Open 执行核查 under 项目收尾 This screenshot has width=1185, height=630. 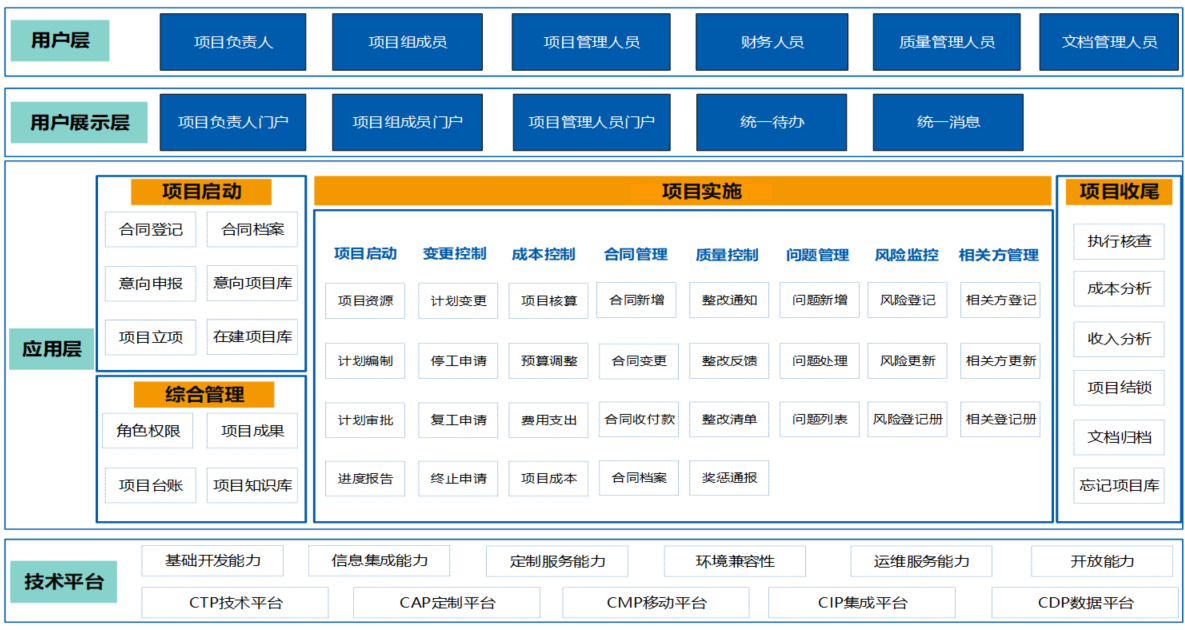(x=1119, y=241)
